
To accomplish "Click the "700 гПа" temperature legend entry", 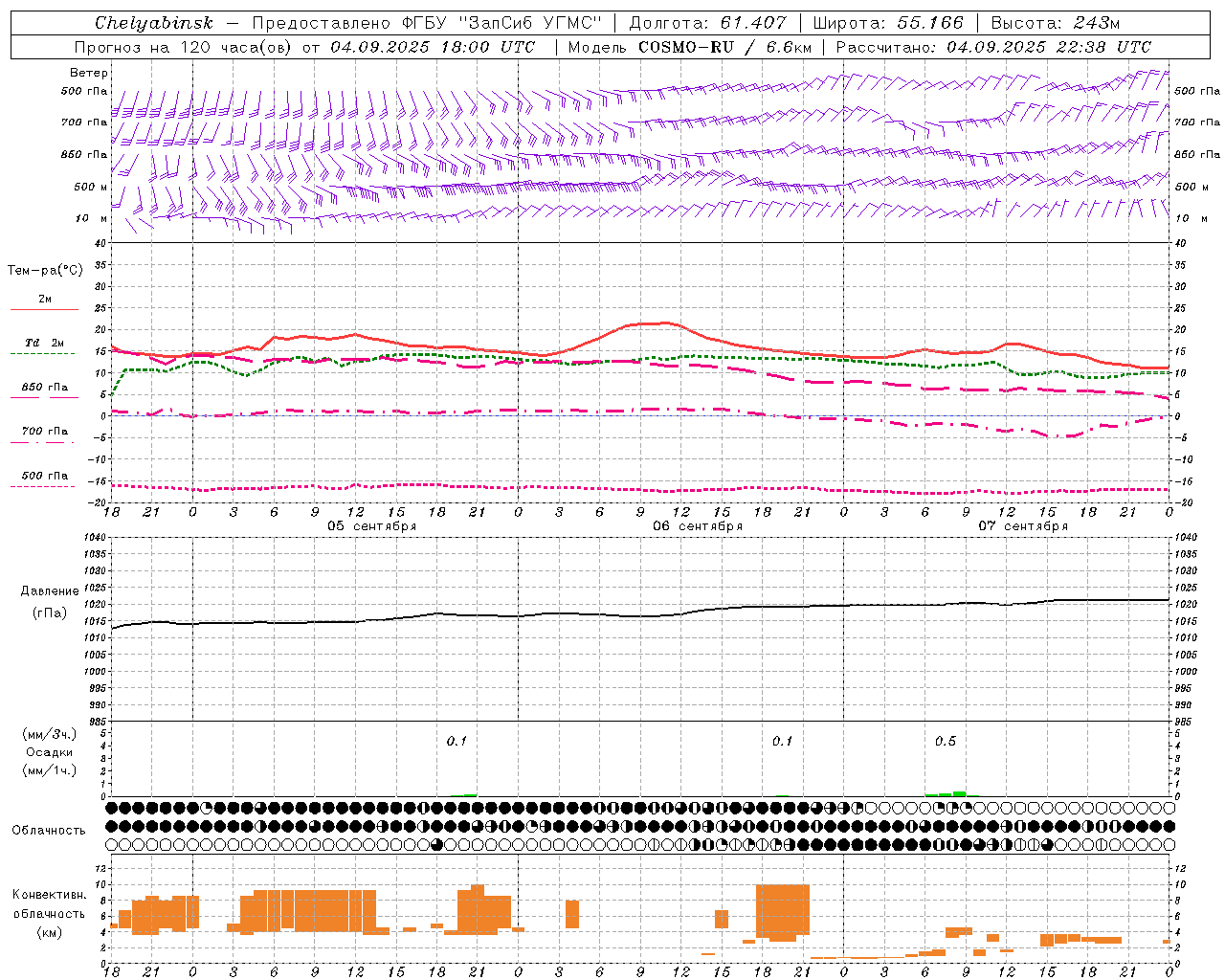I will [45, 432].
